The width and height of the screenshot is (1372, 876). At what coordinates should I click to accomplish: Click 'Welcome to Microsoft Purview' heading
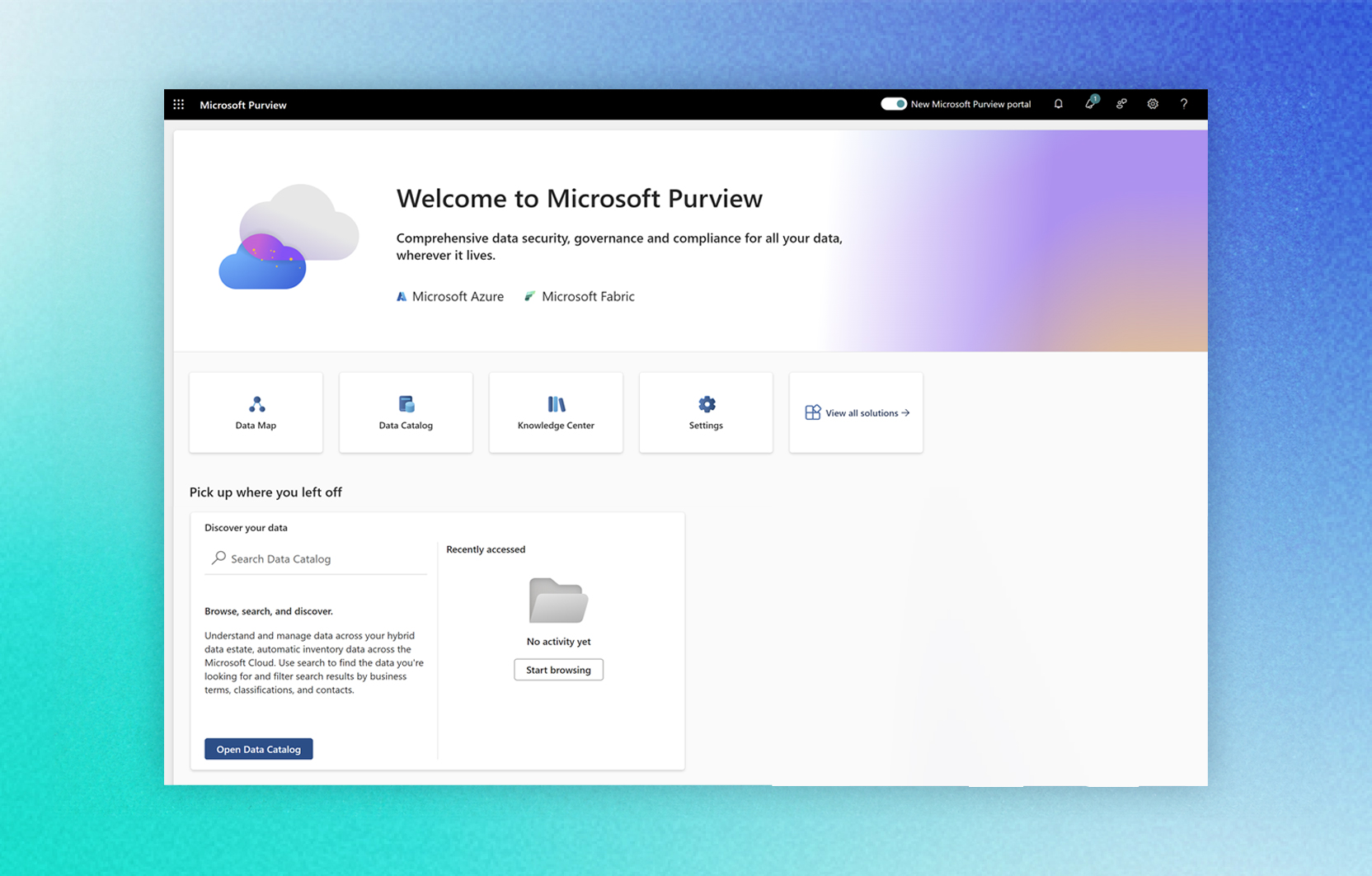(580, 198)
